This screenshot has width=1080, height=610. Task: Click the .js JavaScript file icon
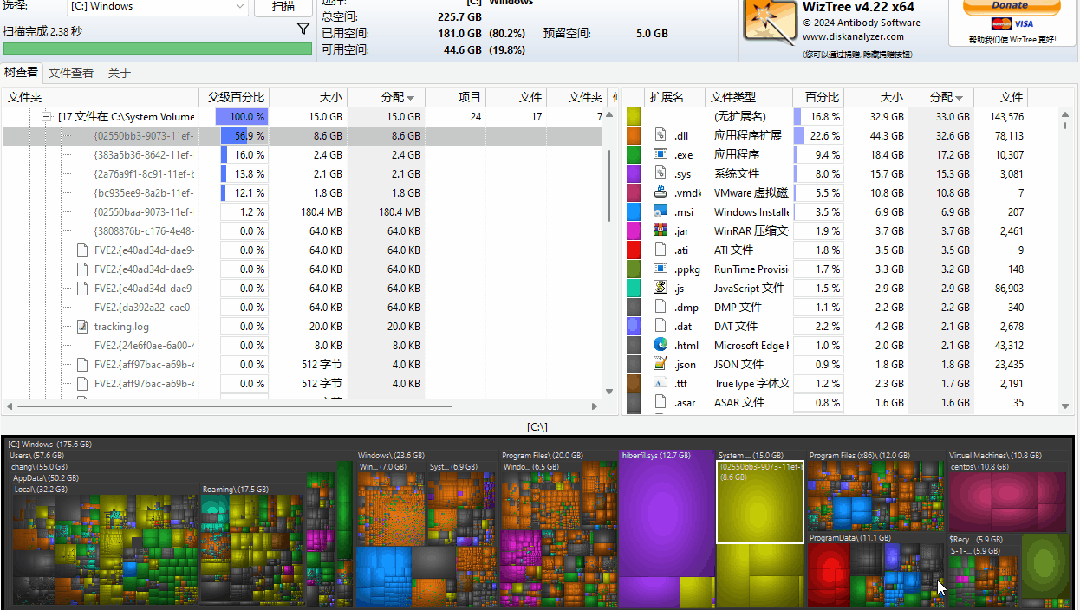[x=660, y=288]
